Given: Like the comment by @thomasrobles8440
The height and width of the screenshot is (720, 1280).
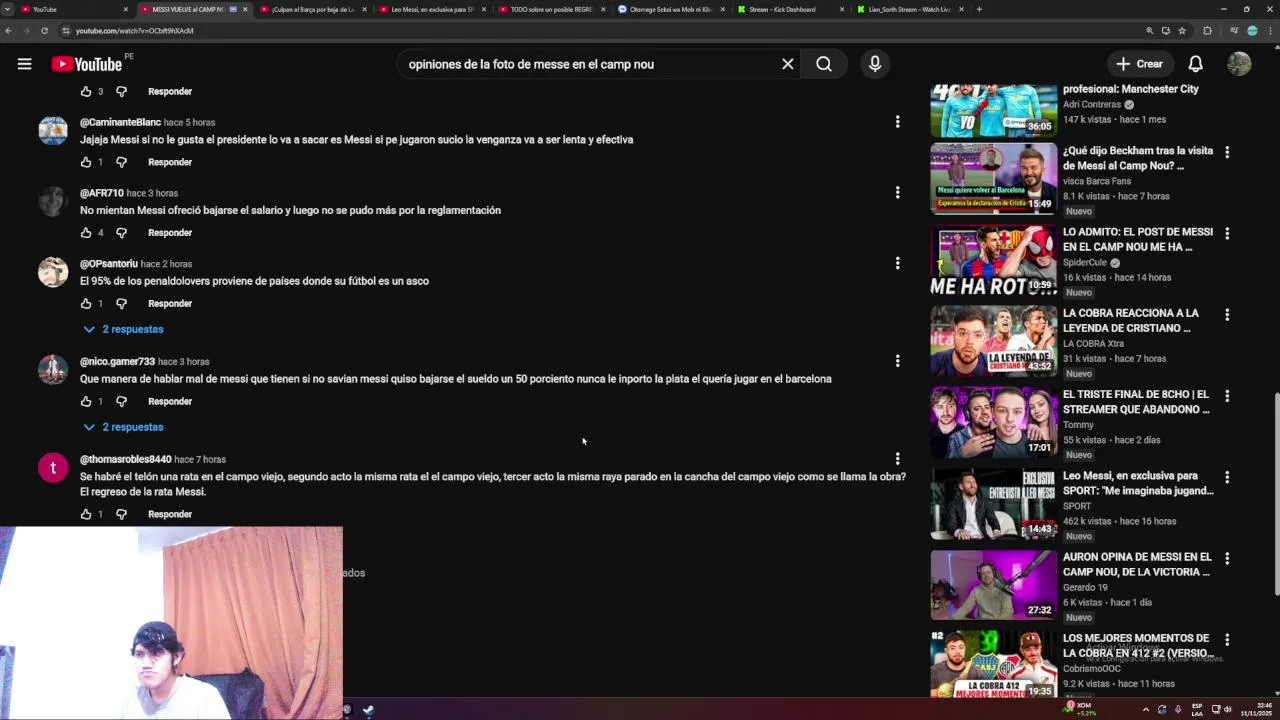Looking at the screenshot, I should [86, 514].
